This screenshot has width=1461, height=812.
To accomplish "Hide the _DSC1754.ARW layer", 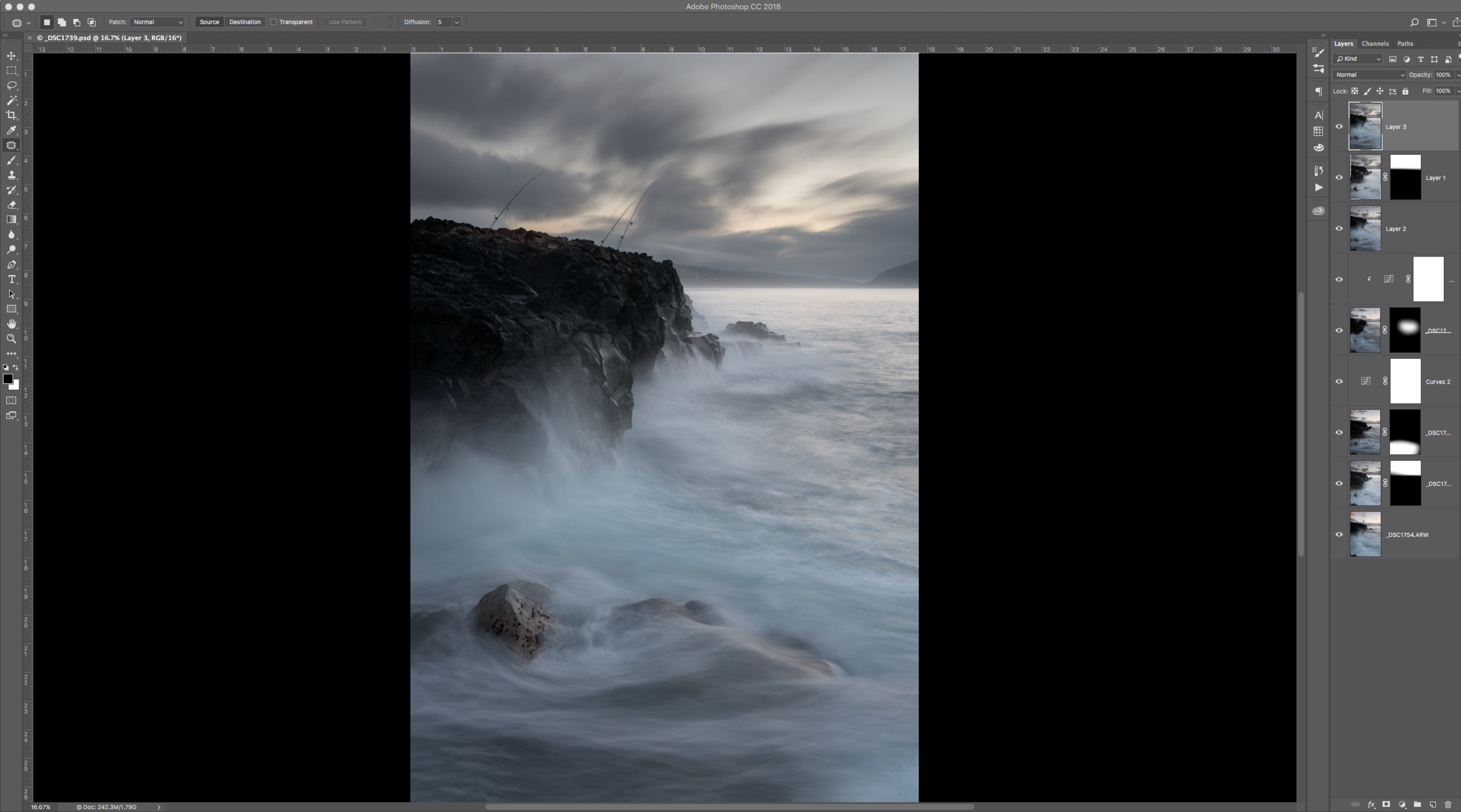I will click(x=1339, y=535).
